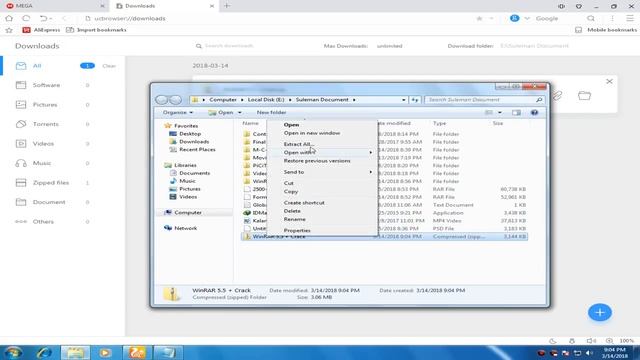Click Properties in the context menu
640x360 pixels.
297,230
